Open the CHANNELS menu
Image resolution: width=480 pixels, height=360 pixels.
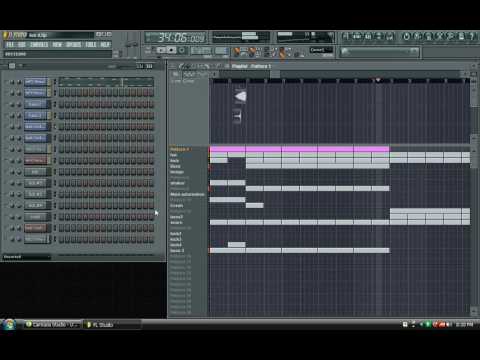(x=39, y=44)
